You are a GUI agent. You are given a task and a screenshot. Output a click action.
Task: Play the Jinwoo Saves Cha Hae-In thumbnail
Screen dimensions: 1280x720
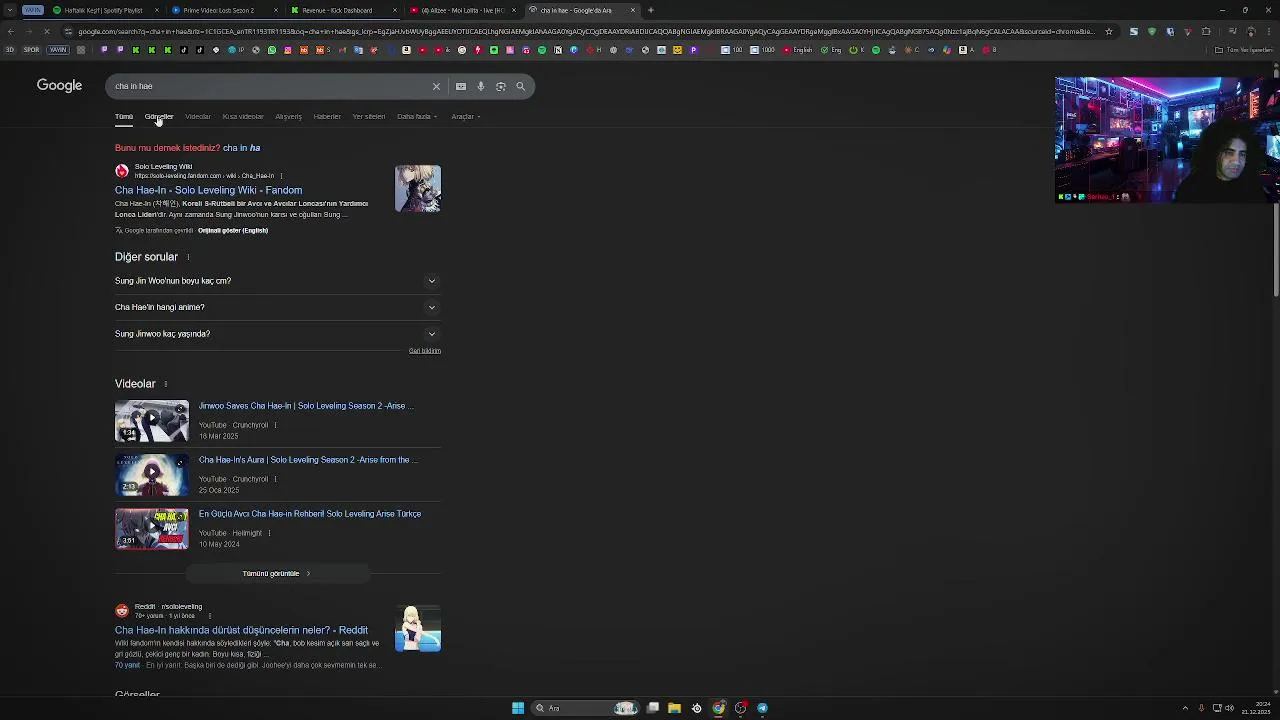click(151, 421)
